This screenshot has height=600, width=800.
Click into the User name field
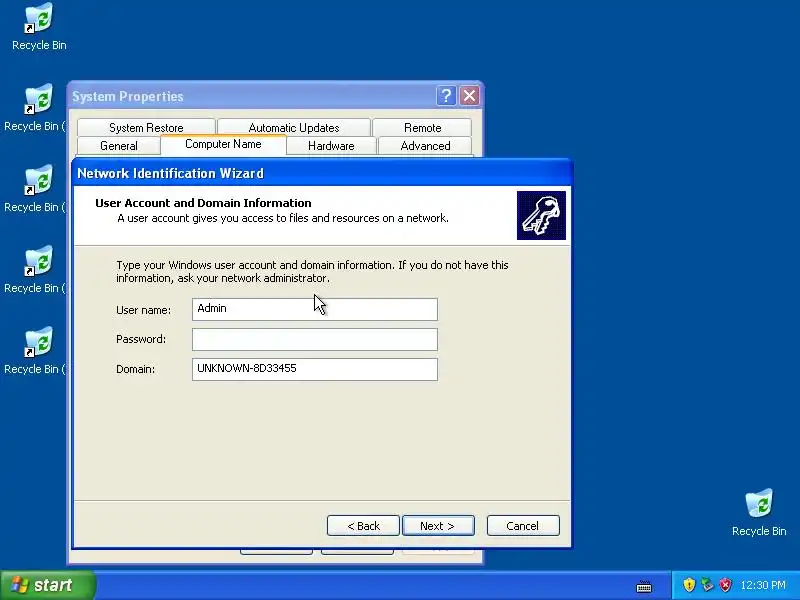315,309
